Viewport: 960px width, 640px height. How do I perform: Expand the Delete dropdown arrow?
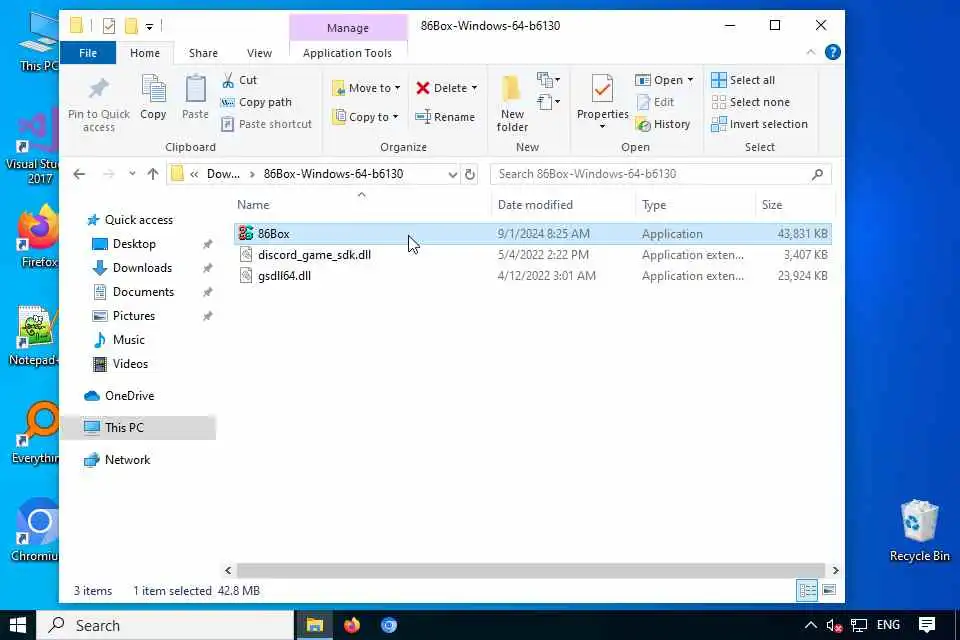click(474, 88)
